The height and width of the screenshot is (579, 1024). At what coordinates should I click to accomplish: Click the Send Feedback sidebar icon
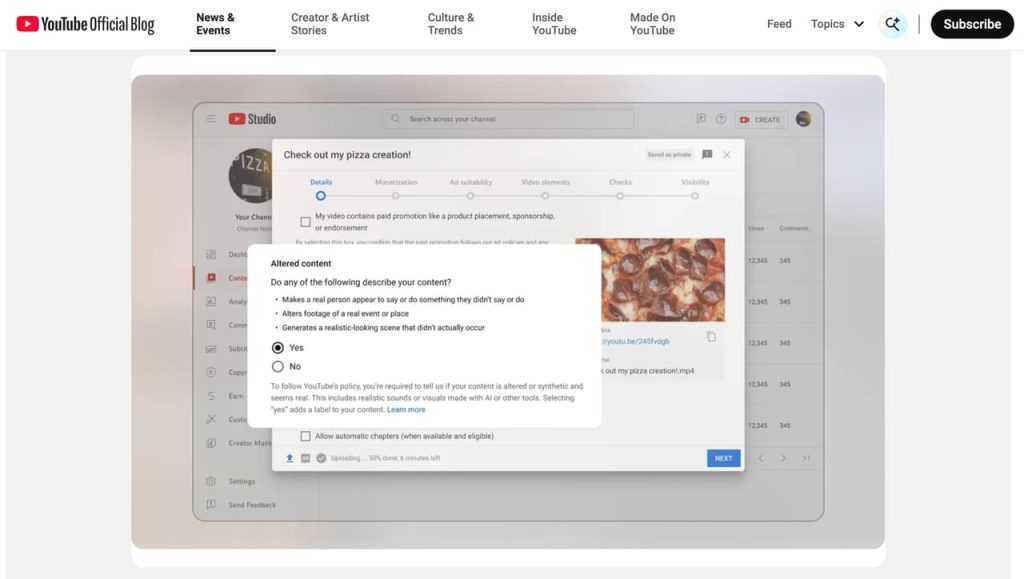click(211, 505)
